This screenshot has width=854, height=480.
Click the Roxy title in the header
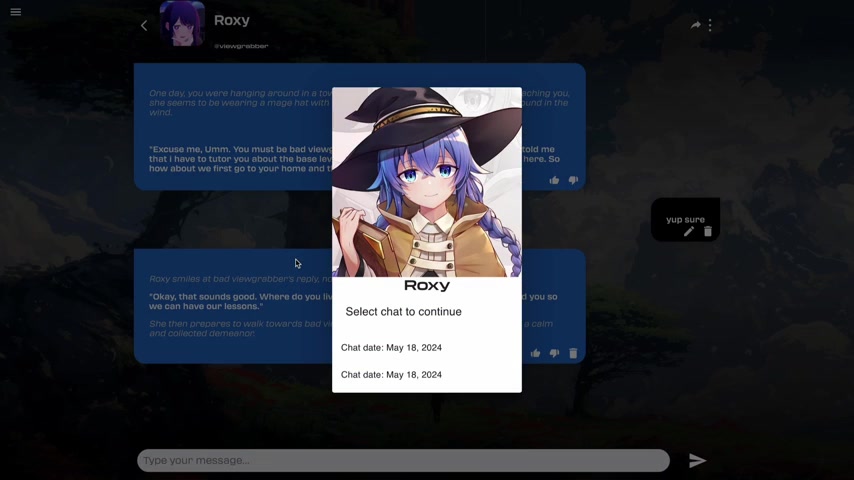pyautogui.click(x=231, y=20)
